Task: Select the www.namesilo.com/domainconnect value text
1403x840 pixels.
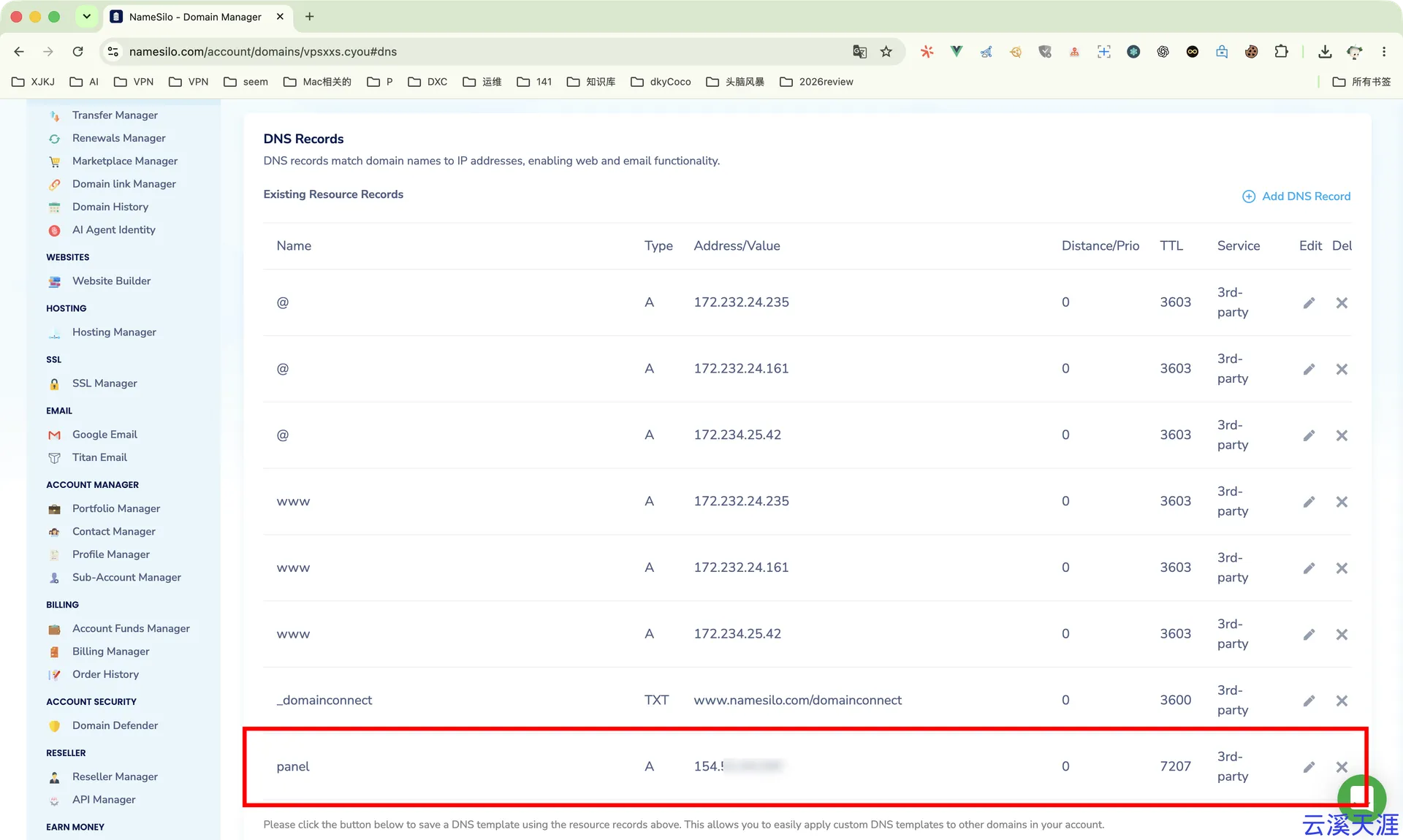Action: pyautogui.click(x=797, y=700)
